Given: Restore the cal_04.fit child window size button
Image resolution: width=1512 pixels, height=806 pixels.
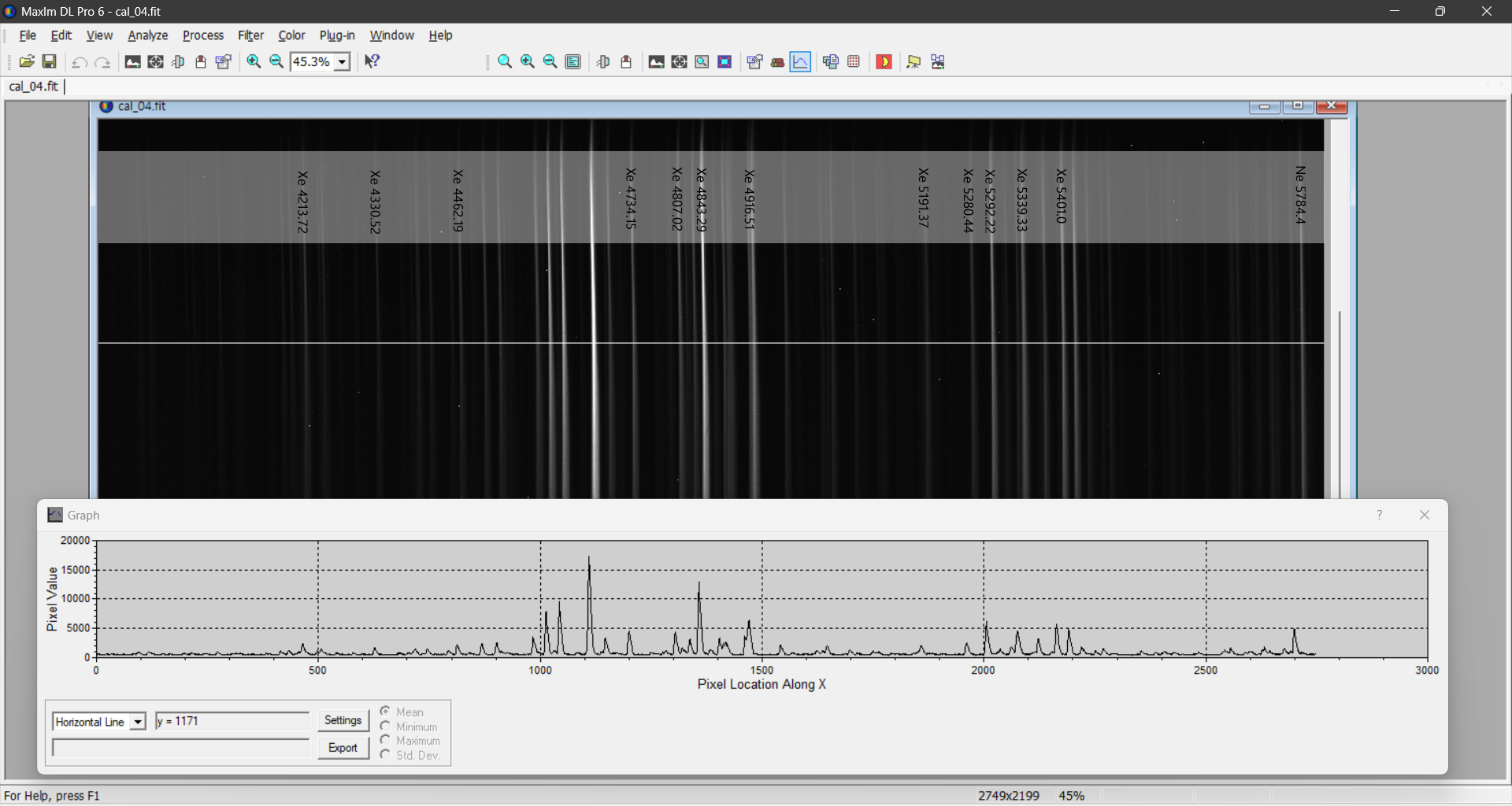Looking at the screenshot, I should pyautogui.click(x=1298, y=106).
